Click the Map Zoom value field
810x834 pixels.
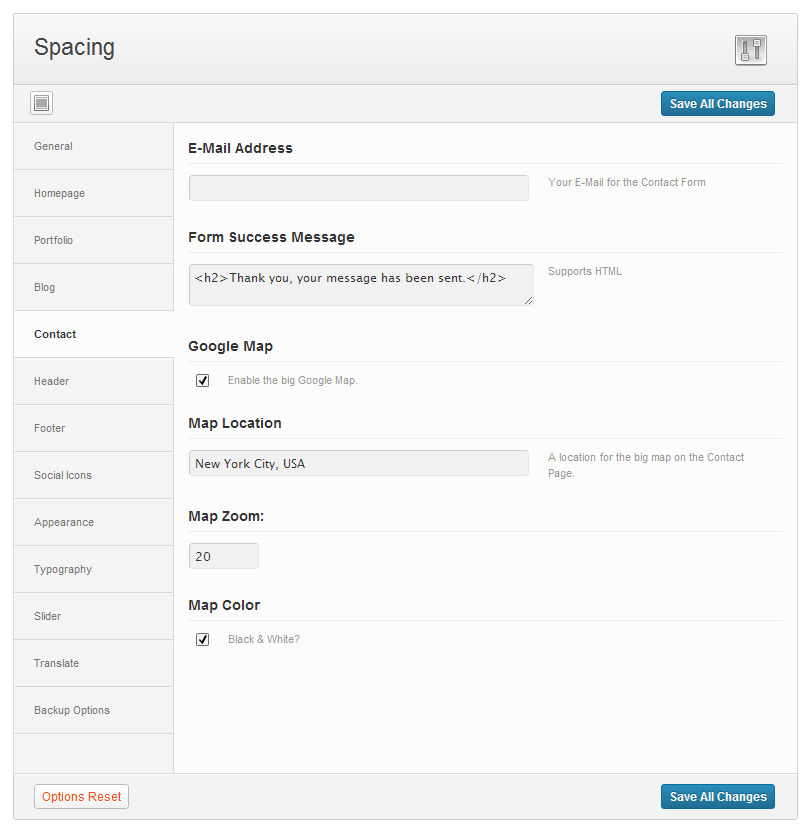223,556
